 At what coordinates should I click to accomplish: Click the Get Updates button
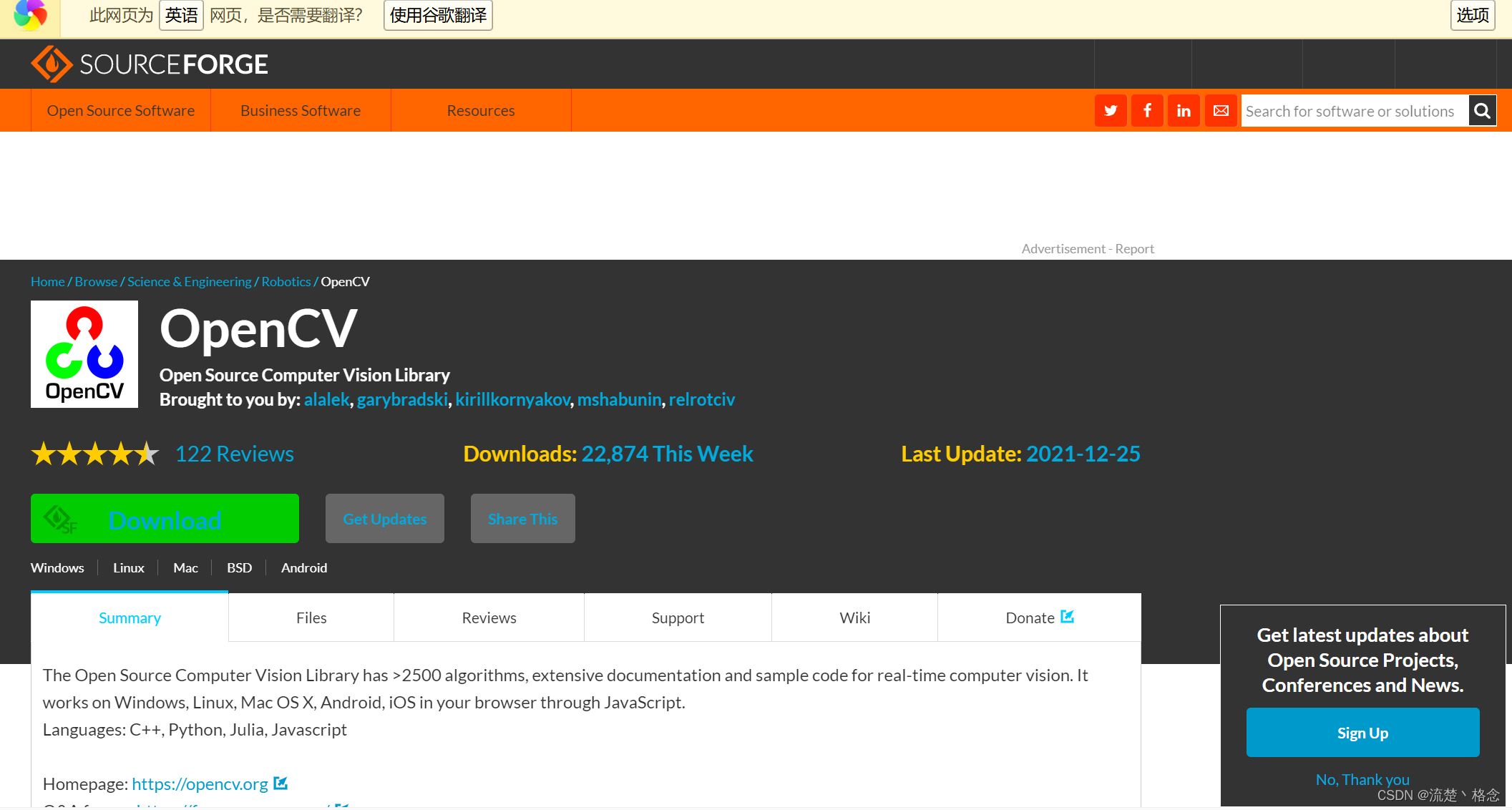click(385, 519)
